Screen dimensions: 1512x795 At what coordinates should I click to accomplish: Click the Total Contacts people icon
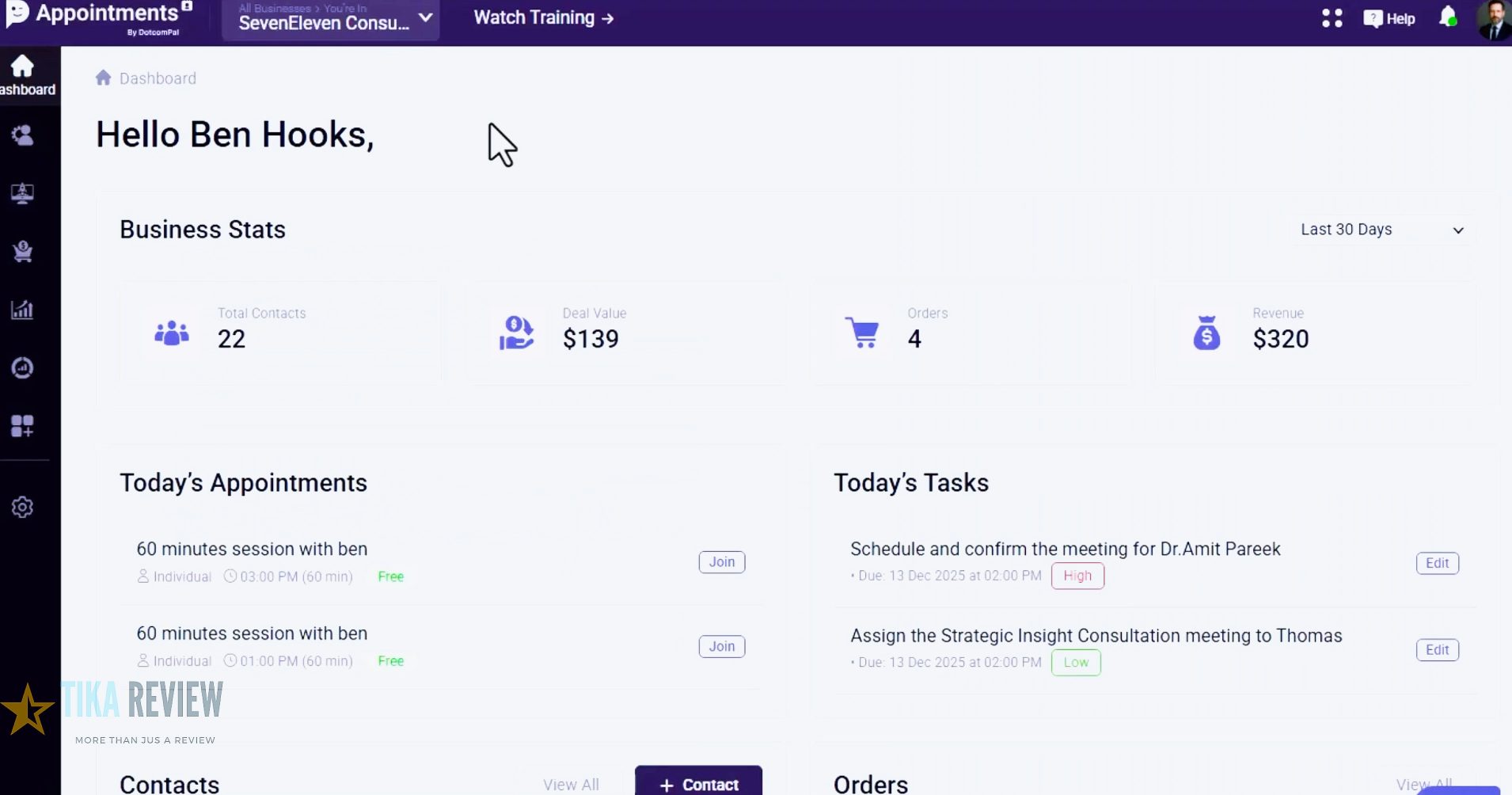click(x=172, y=333)
